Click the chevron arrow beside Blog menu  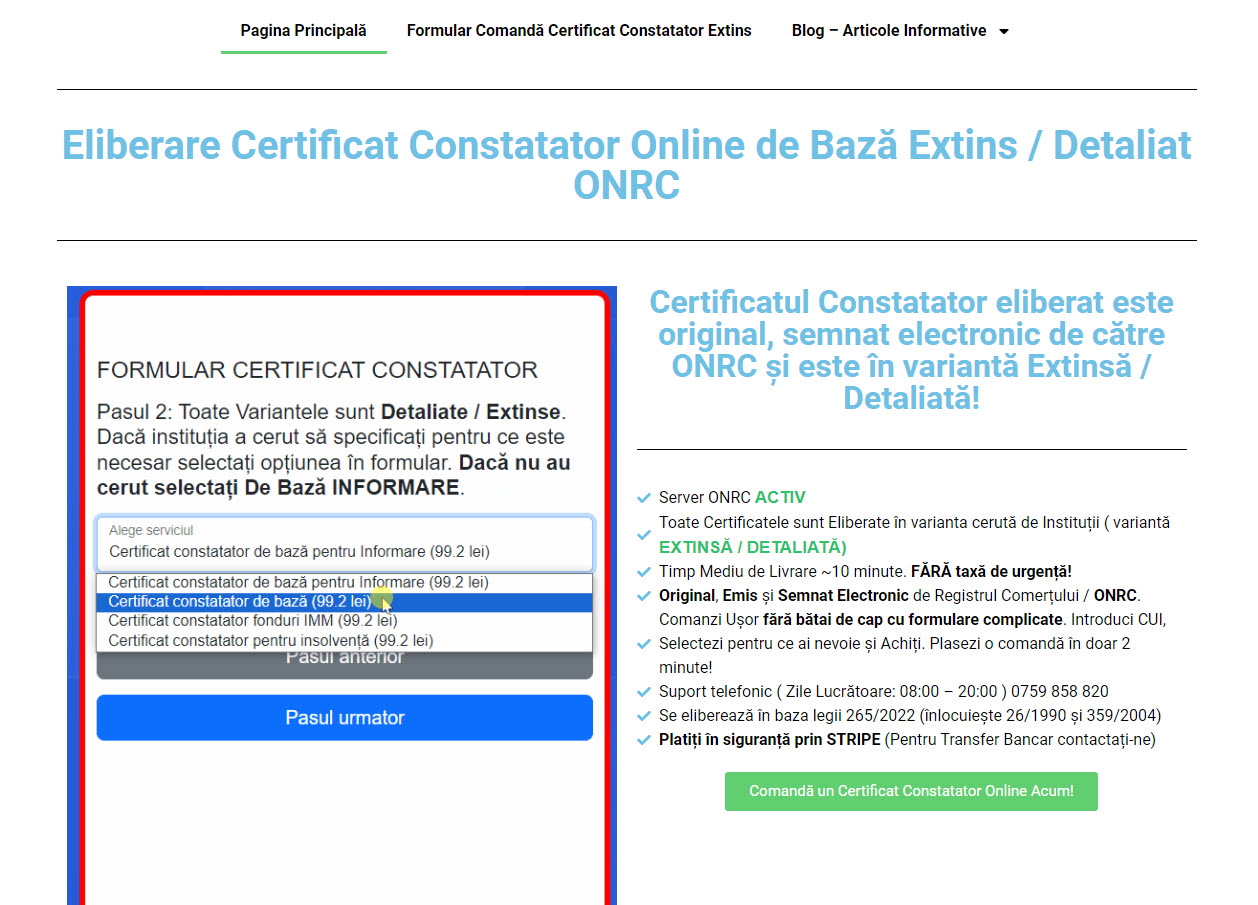(1003, 31)
